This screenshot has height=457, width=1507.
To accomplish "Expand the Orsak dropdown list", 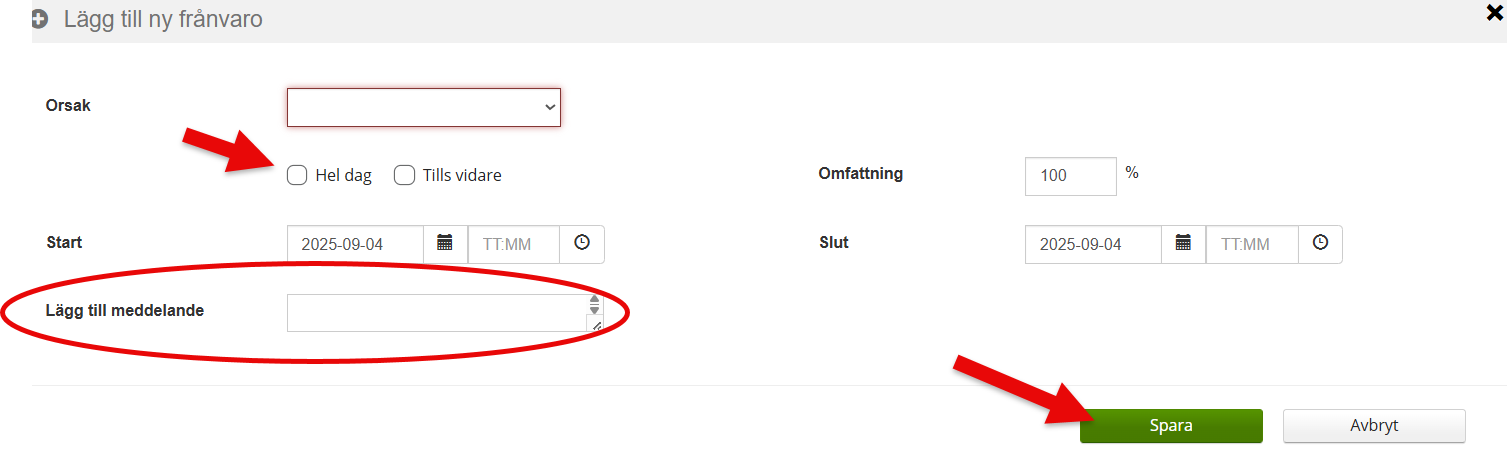I will pos(424,107).
